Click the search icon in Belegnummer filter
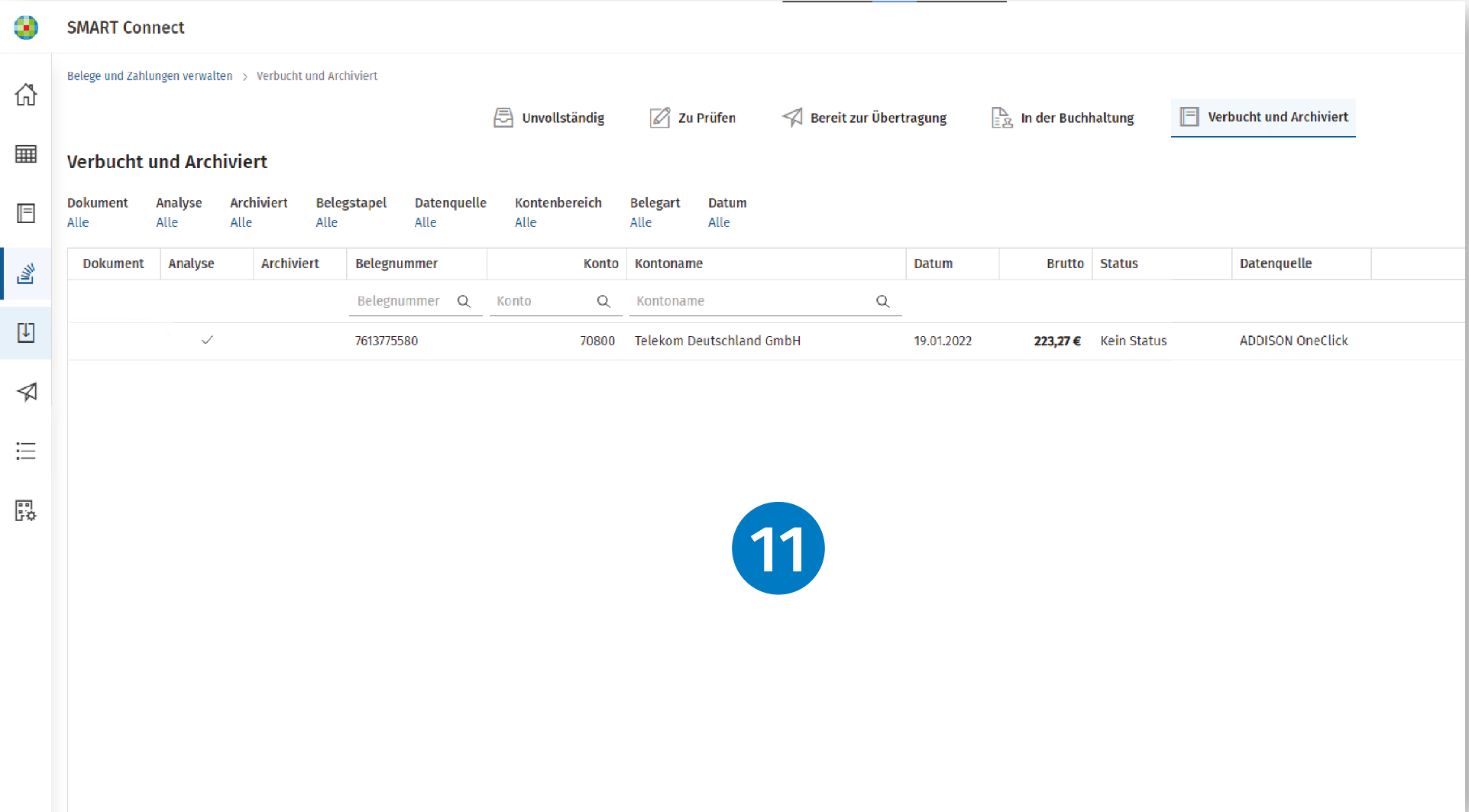Viewport: 1469px width, 812px height. pyautogui.click(x=464, y=301)
